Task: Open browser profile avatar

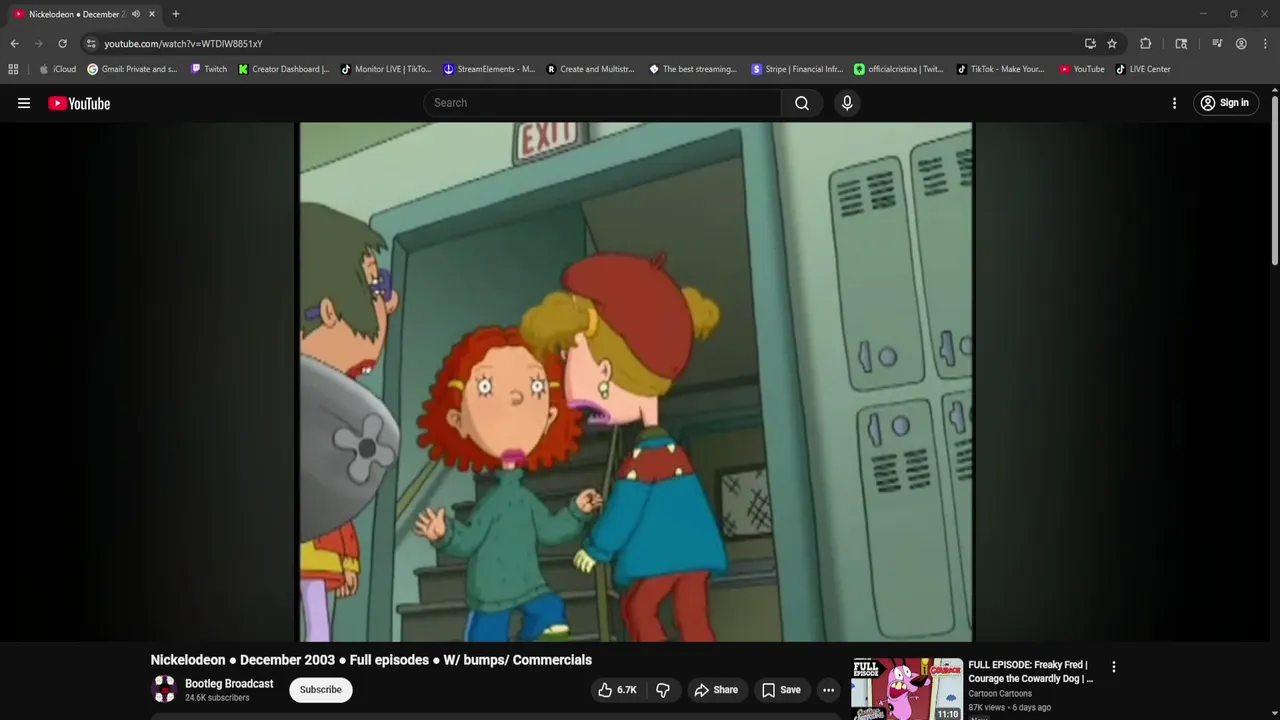Action: coord(1241,44)
